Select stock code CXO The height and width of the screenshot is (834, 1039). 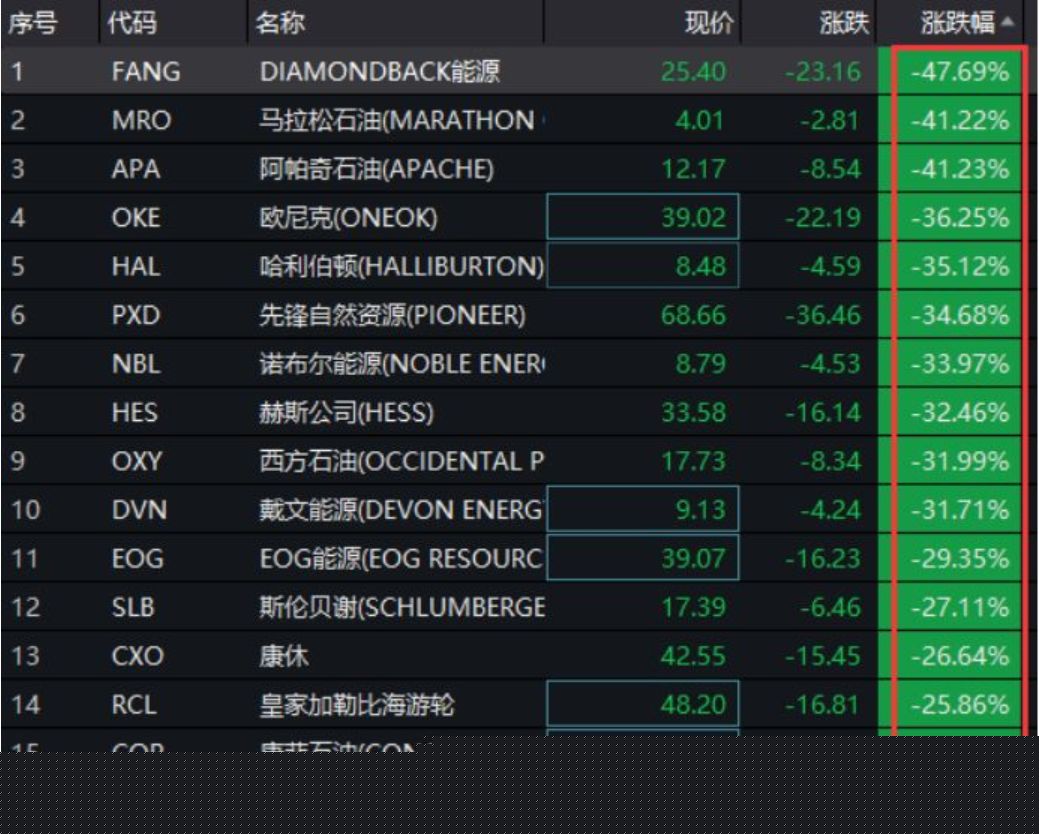(137, 656)
